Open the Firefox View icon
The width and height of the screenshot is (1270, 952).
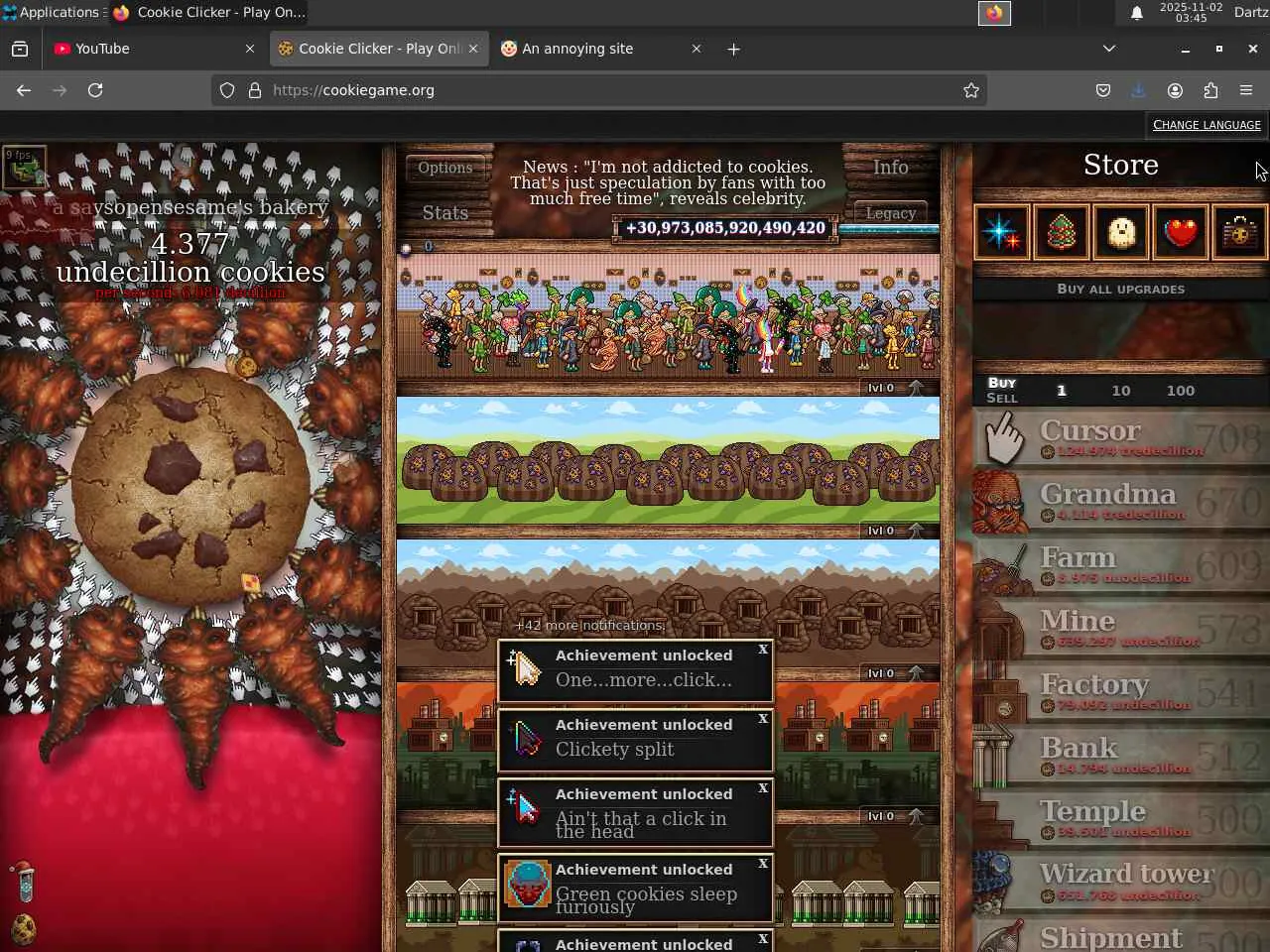click(x=20, y=49)
